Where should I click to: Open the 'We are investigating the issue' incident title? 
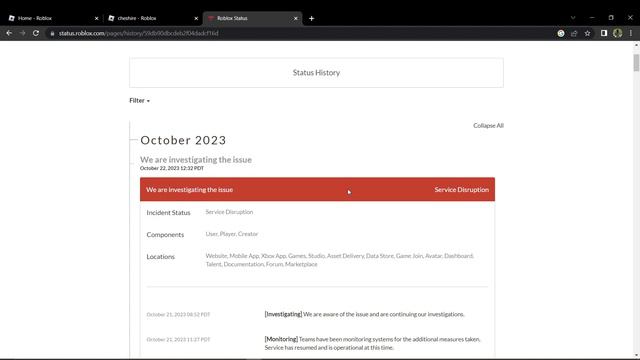[x=196, y=160]
